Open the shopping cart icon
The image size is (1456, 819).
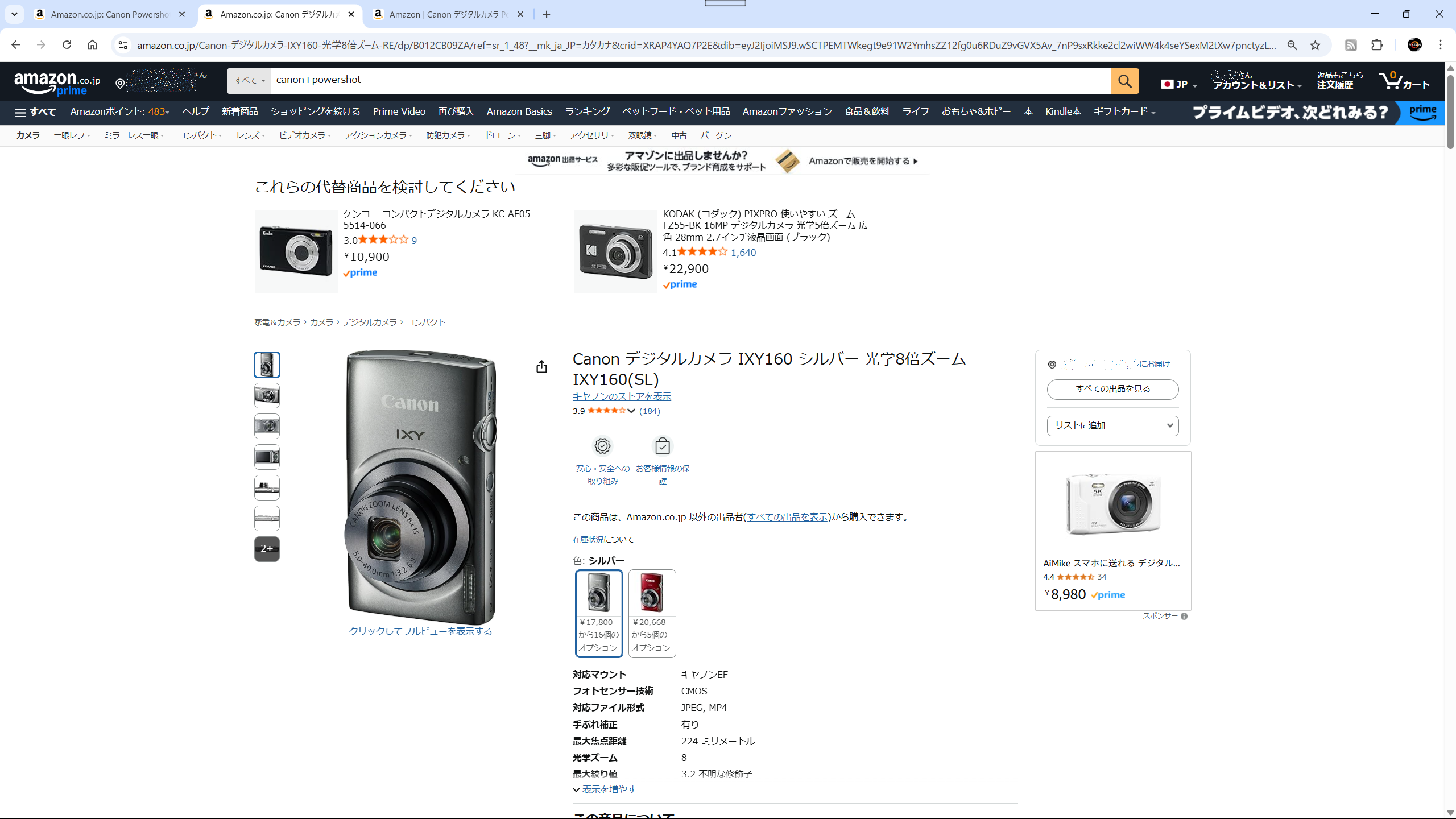coord(1391,81)
